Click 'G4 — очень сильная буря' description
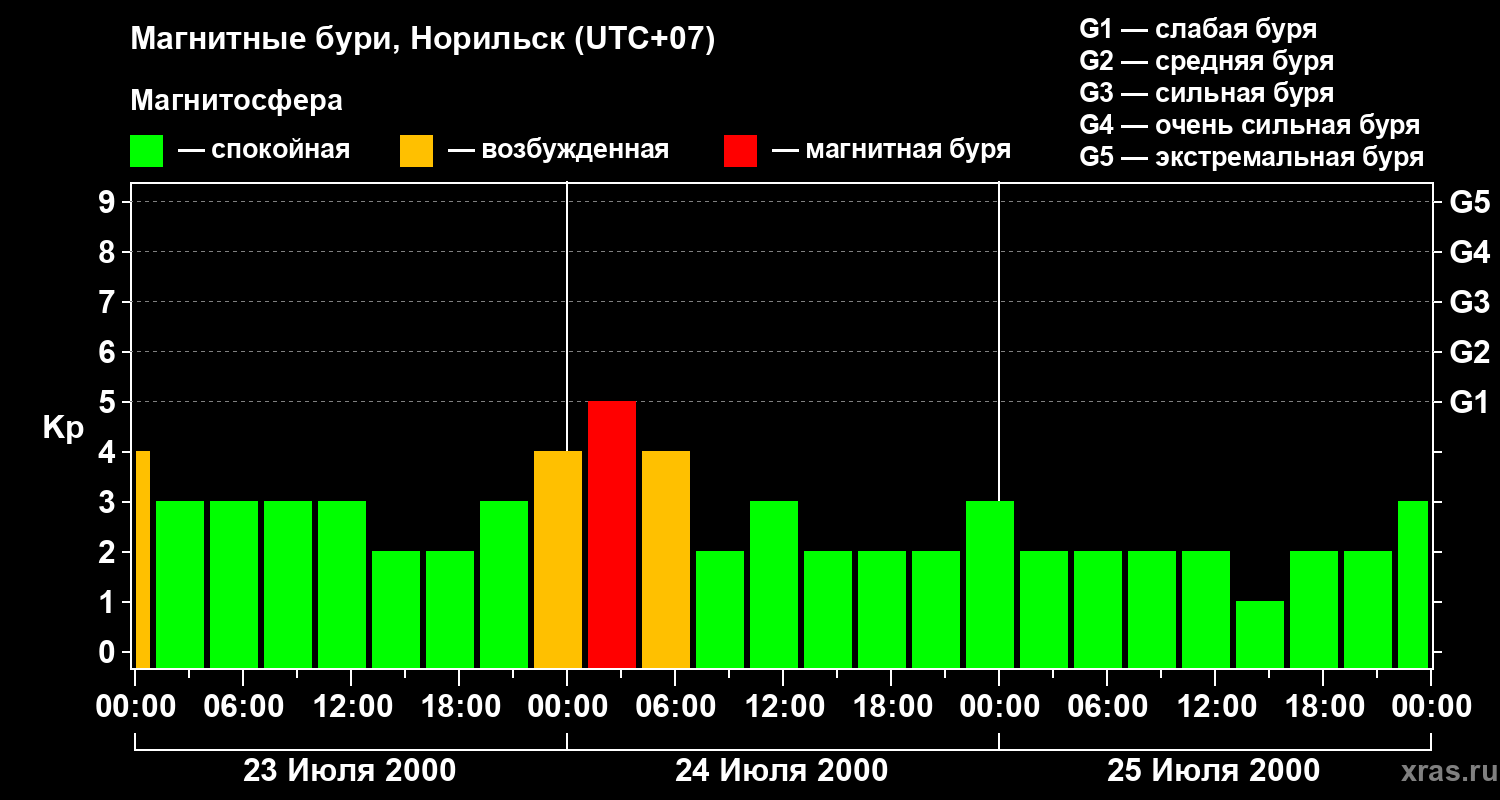Image resolution: width=1500 pixels, height=800 pixels. tap(1250, 125)
